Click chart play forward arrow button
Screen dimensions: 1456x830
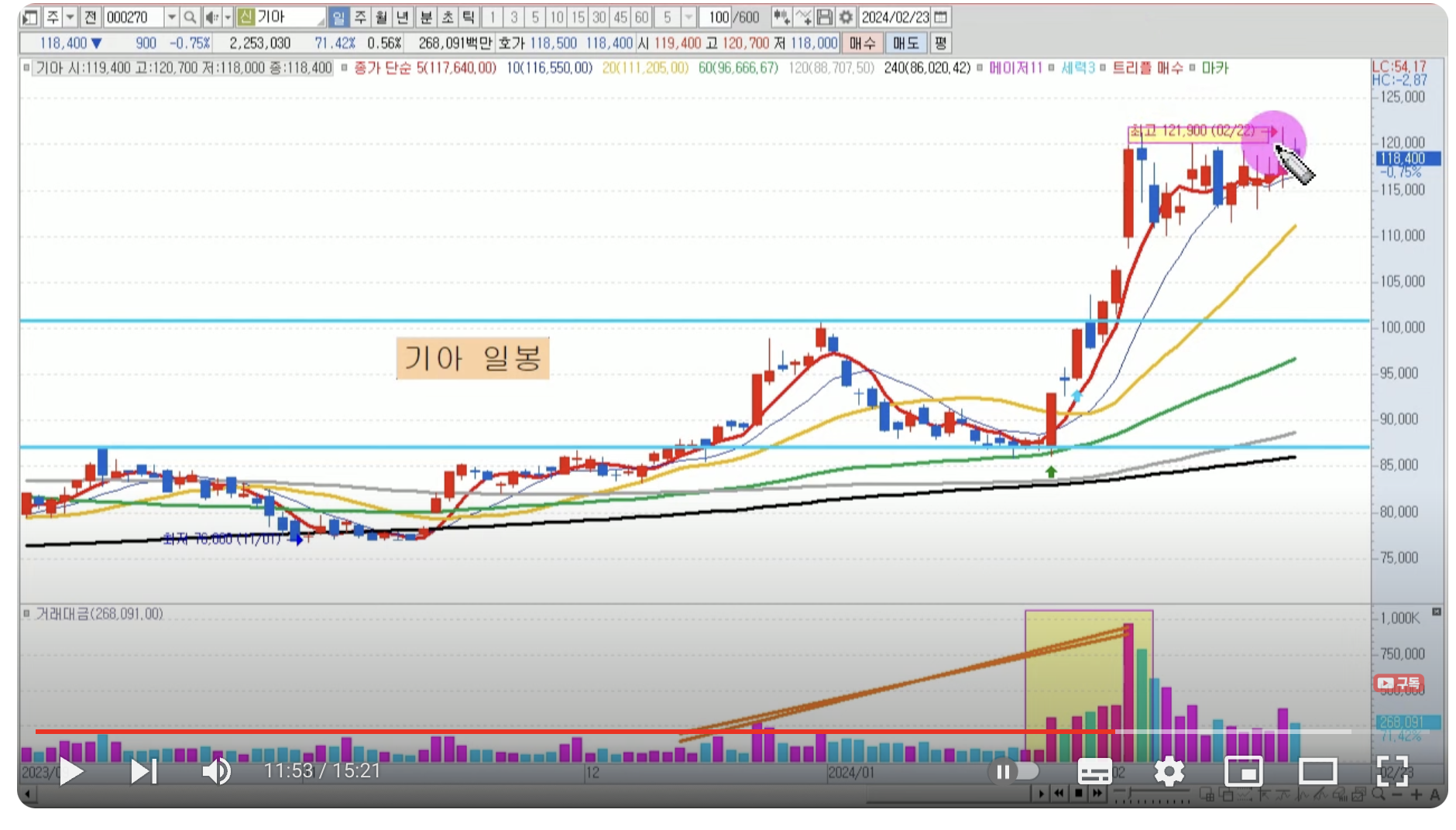(x=1040, y=794)
